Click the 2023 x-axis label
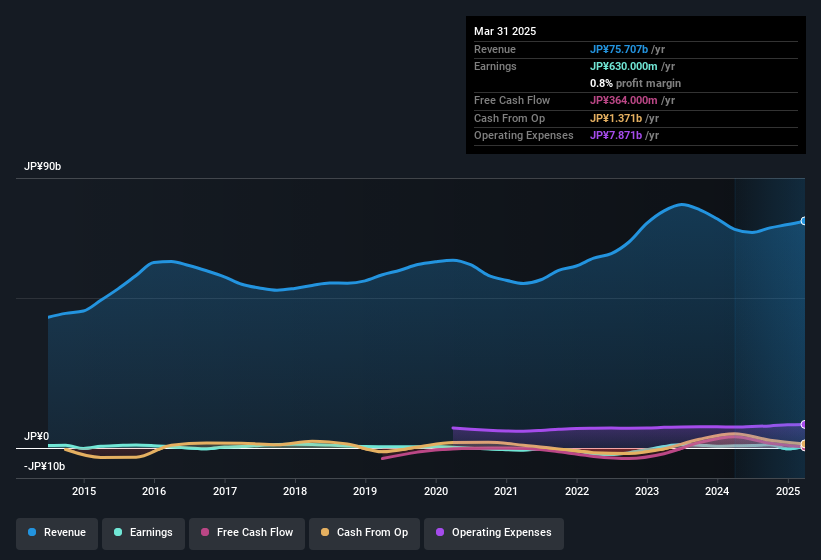The image size is (821, 560). [647, 491]
